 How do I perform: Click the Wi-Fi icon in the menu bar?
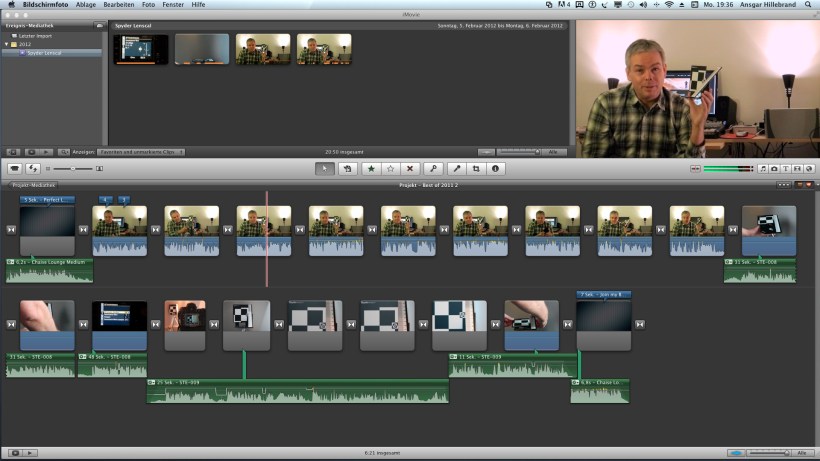tap(669, 4)
